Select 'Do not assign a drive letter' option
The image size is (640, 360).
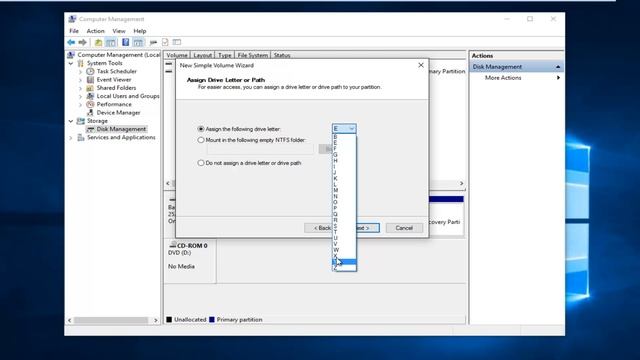[x=200, y=163]
